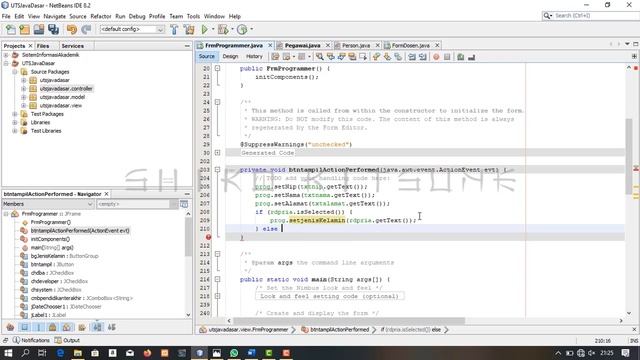Open the Navigate menu
640x360 pixels.
(55, 16)
